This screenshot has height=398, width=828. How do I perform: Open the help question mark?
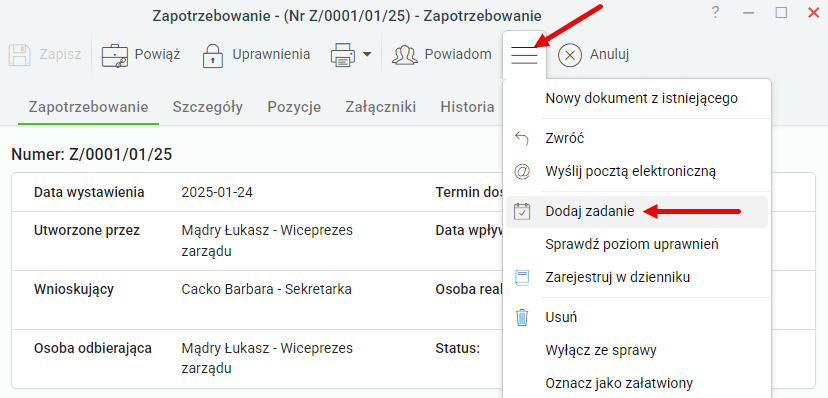click(x=716, y=13)
